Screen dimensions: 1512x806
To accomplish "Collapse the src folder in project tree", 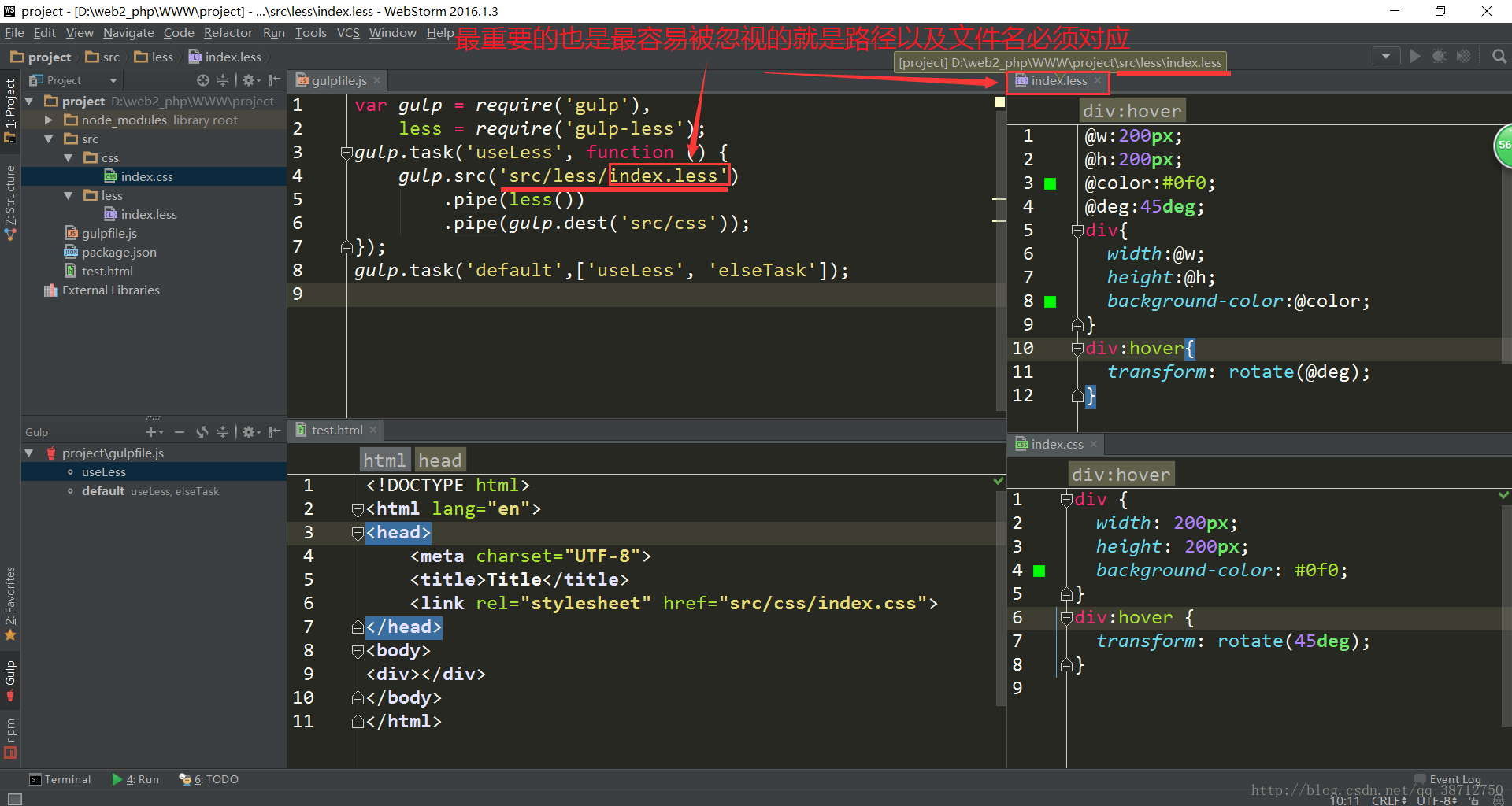I will click(x=49, y=139).
